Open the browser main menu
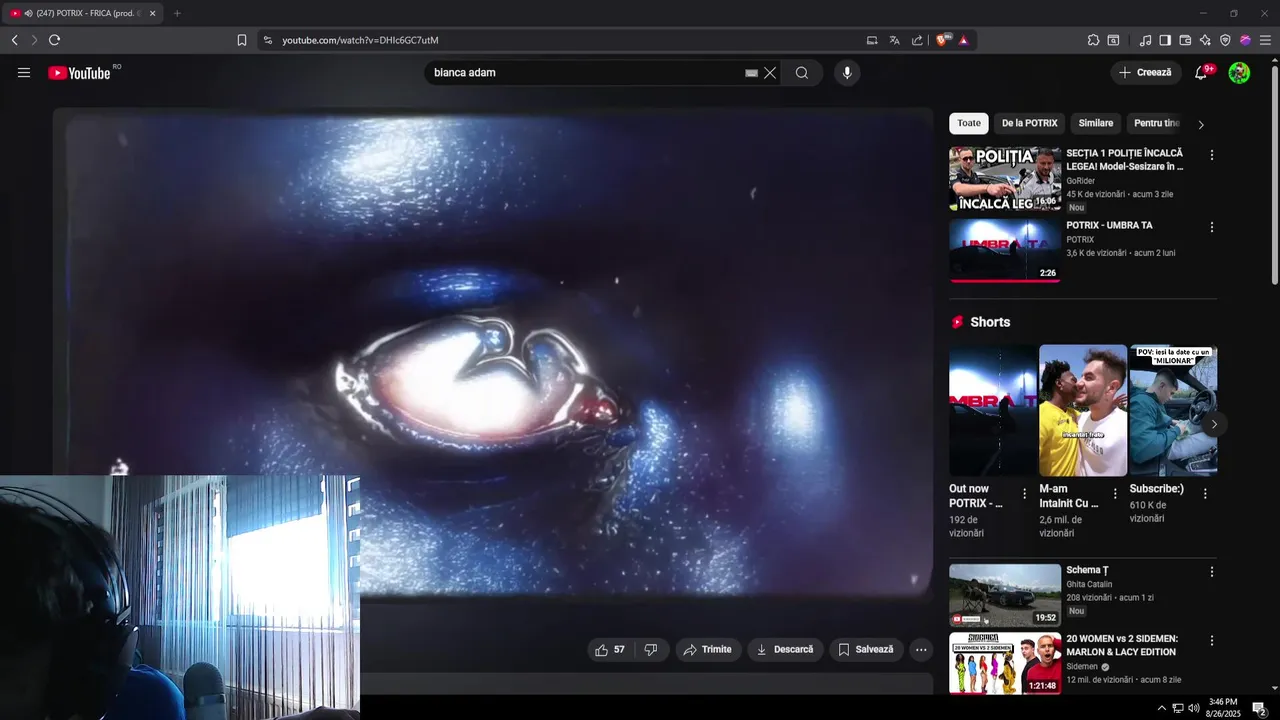The height and width of the screenshot is (720, 1280). click(1265, 40)
